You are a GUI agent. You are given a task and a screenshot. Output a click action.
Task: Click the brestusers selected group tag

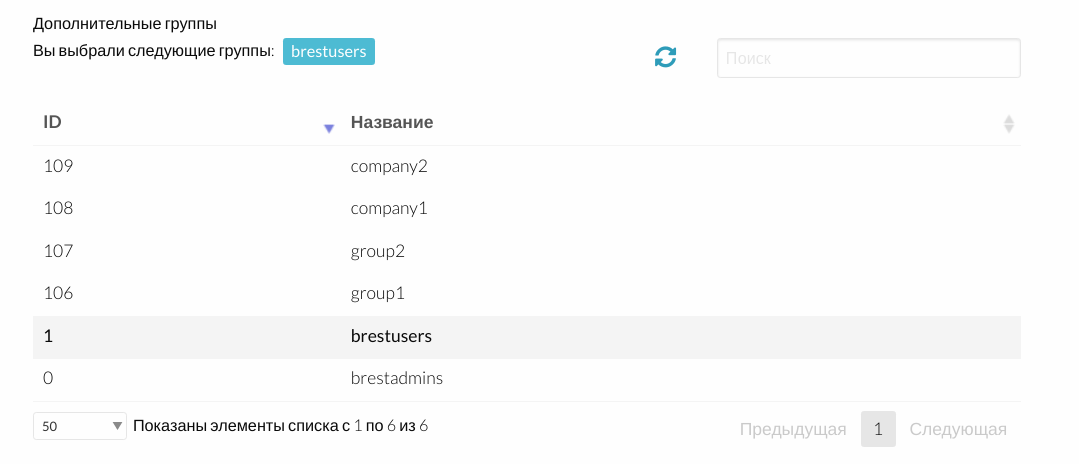(328, 51)
